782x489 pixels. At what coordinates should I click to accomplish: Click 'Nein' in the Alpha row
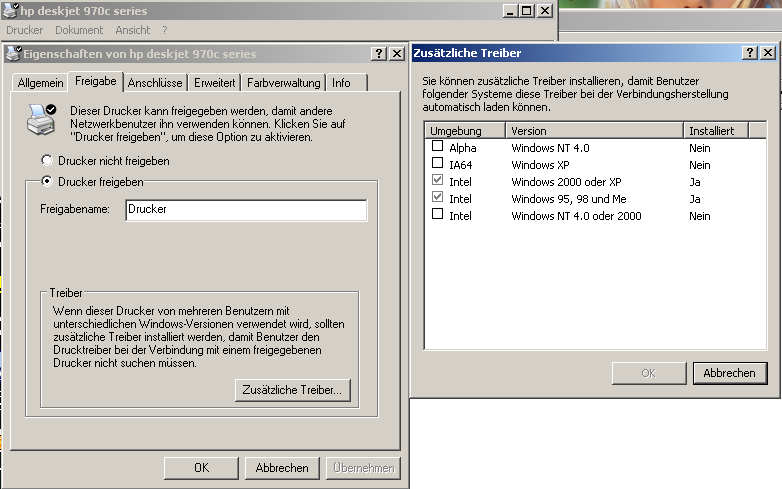[x=700, y=148]
